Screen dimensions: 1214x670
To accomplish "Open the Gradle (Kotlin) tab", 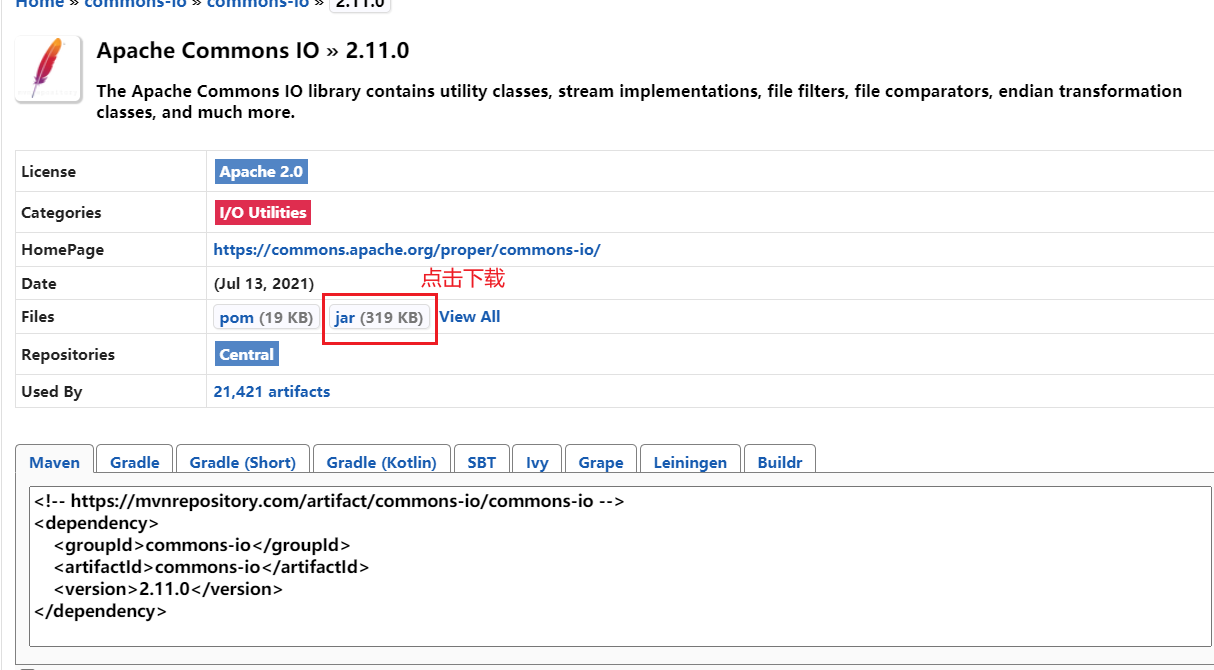I will (x=381, y=462).
